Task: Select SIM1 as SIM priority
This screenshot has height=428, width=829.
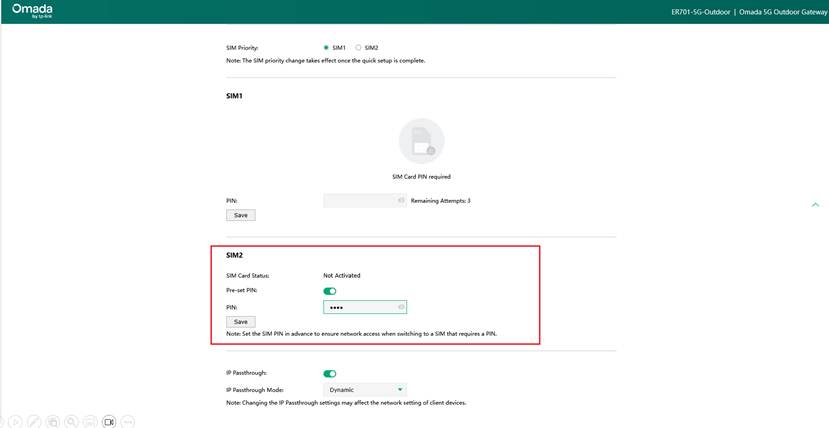Action: pos(327,47)
